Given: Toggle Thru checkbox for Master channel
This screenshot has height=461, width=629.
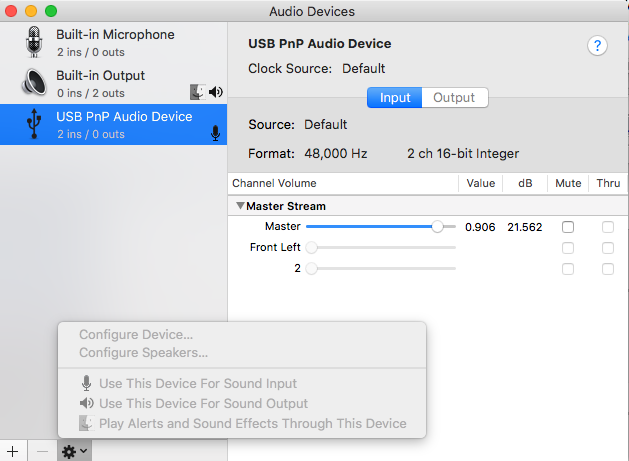Looking at the screenshot, I should click(608, 227).
